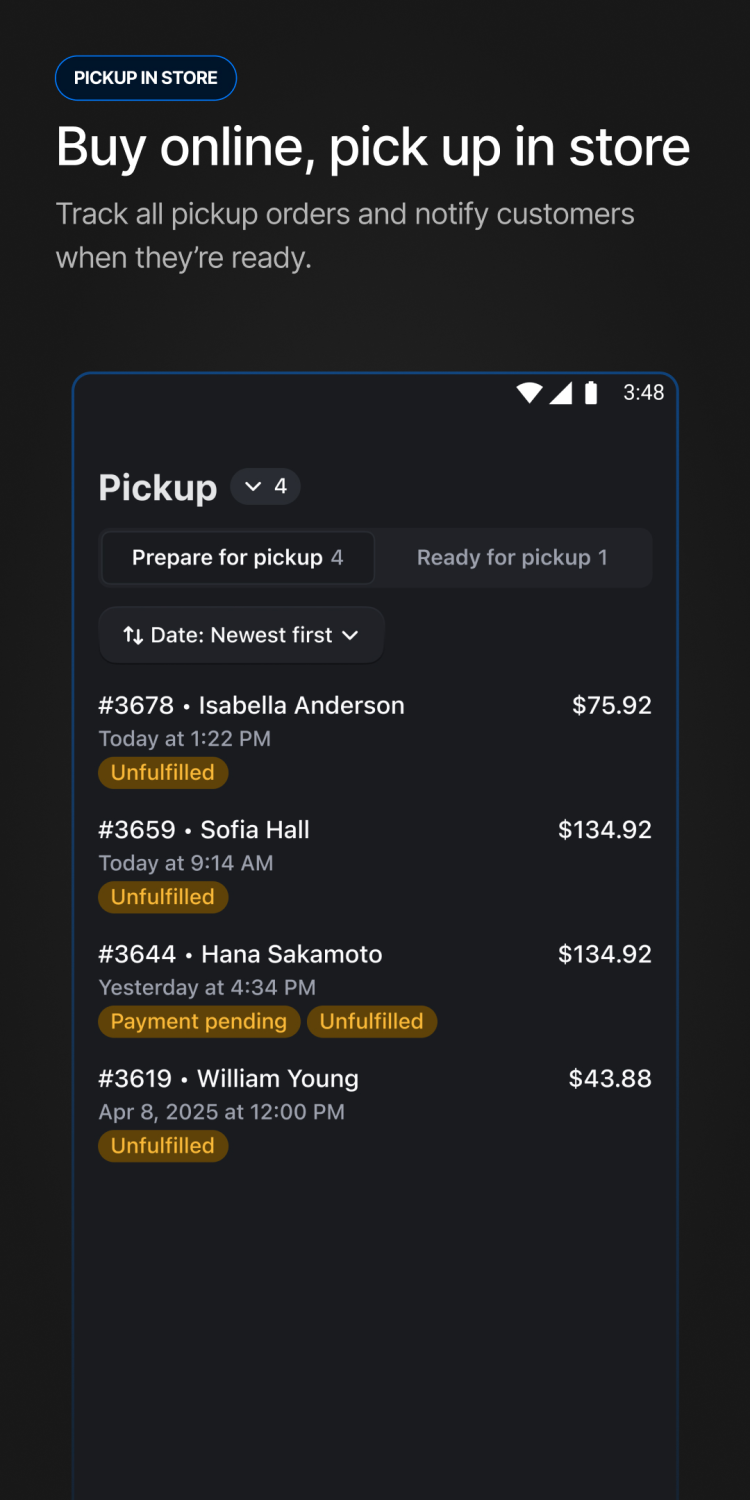Click Unfulfilled badge on Isabella Anderson's order
750x1500 pixels.
click(163, 772)
